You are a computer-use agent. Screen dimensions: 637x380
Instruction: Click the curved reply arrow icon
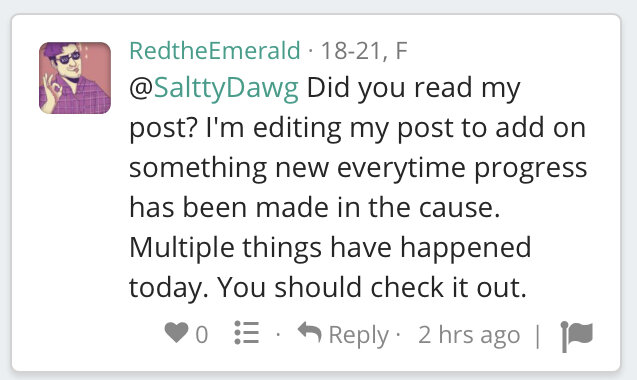(310, 332)
